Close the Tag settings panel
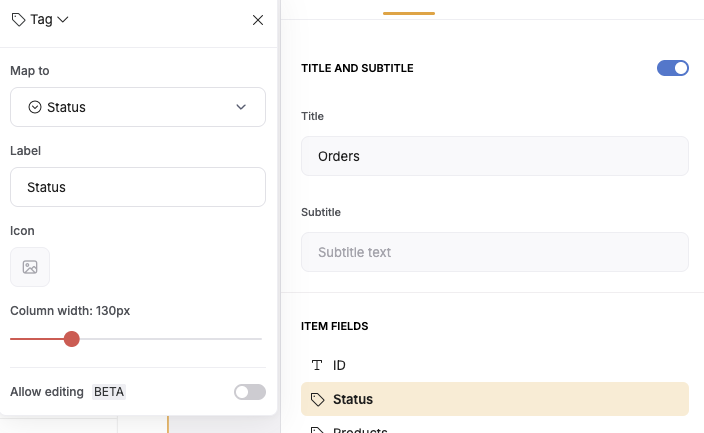The height and width of the screenshot is (433, 704). (258, 20)
